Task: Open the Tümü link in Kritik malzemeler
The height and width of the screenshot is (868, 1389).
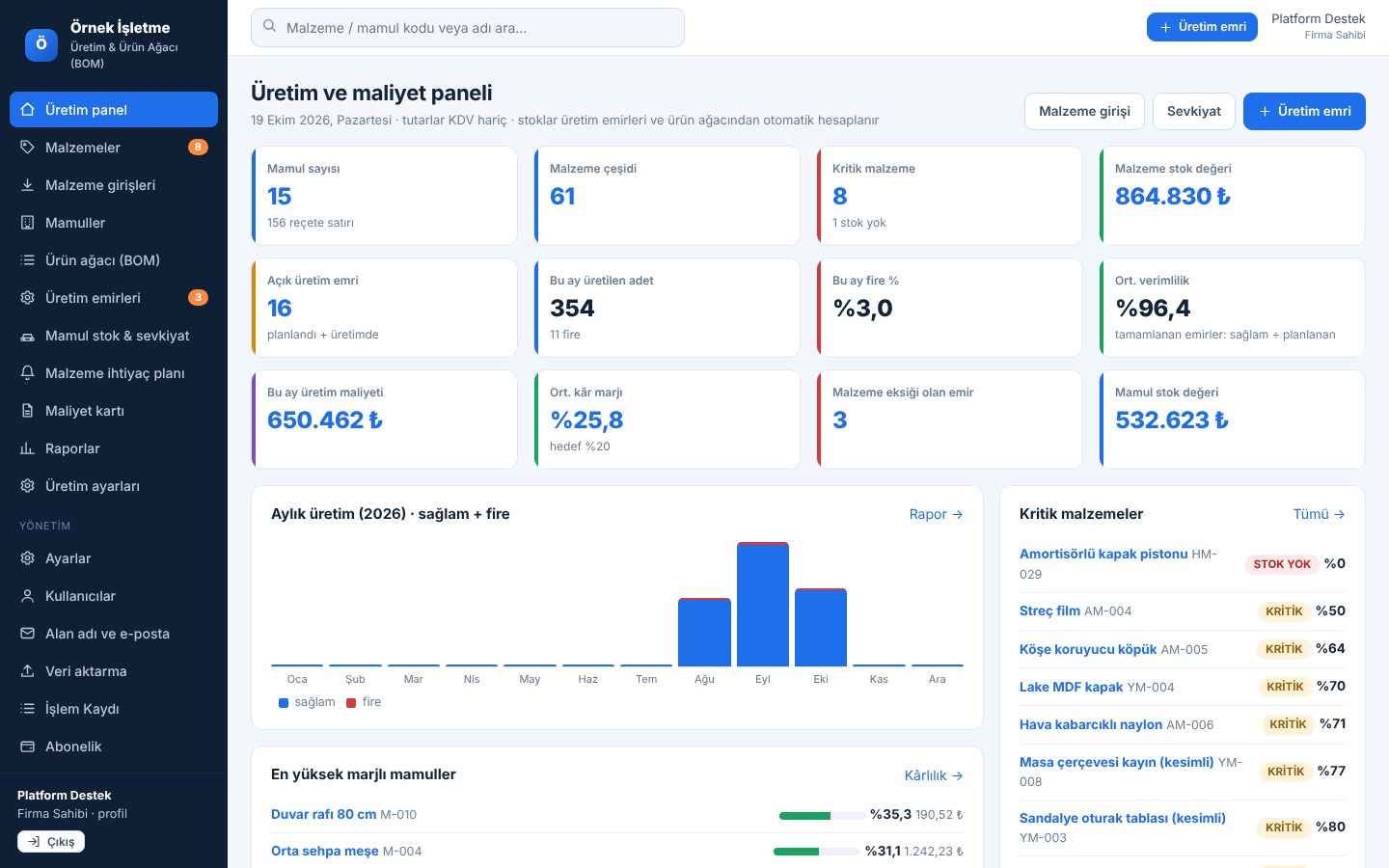Action: pyautogui.click(x=1319, y=514)
